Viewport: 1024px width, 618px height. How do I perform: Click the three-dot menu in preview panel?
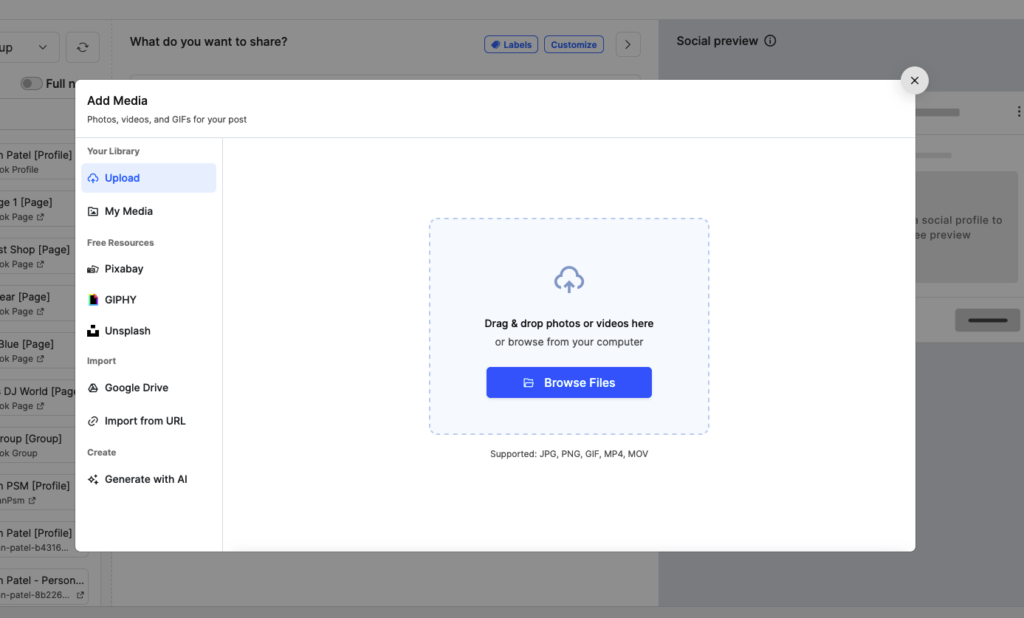tap(1018, 111)
